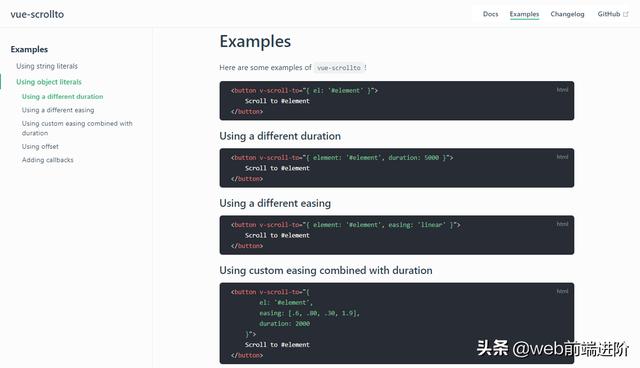
Task: Open the vue-scrollto home logo link
Action: pyautogui.click(x=37, y=14)
